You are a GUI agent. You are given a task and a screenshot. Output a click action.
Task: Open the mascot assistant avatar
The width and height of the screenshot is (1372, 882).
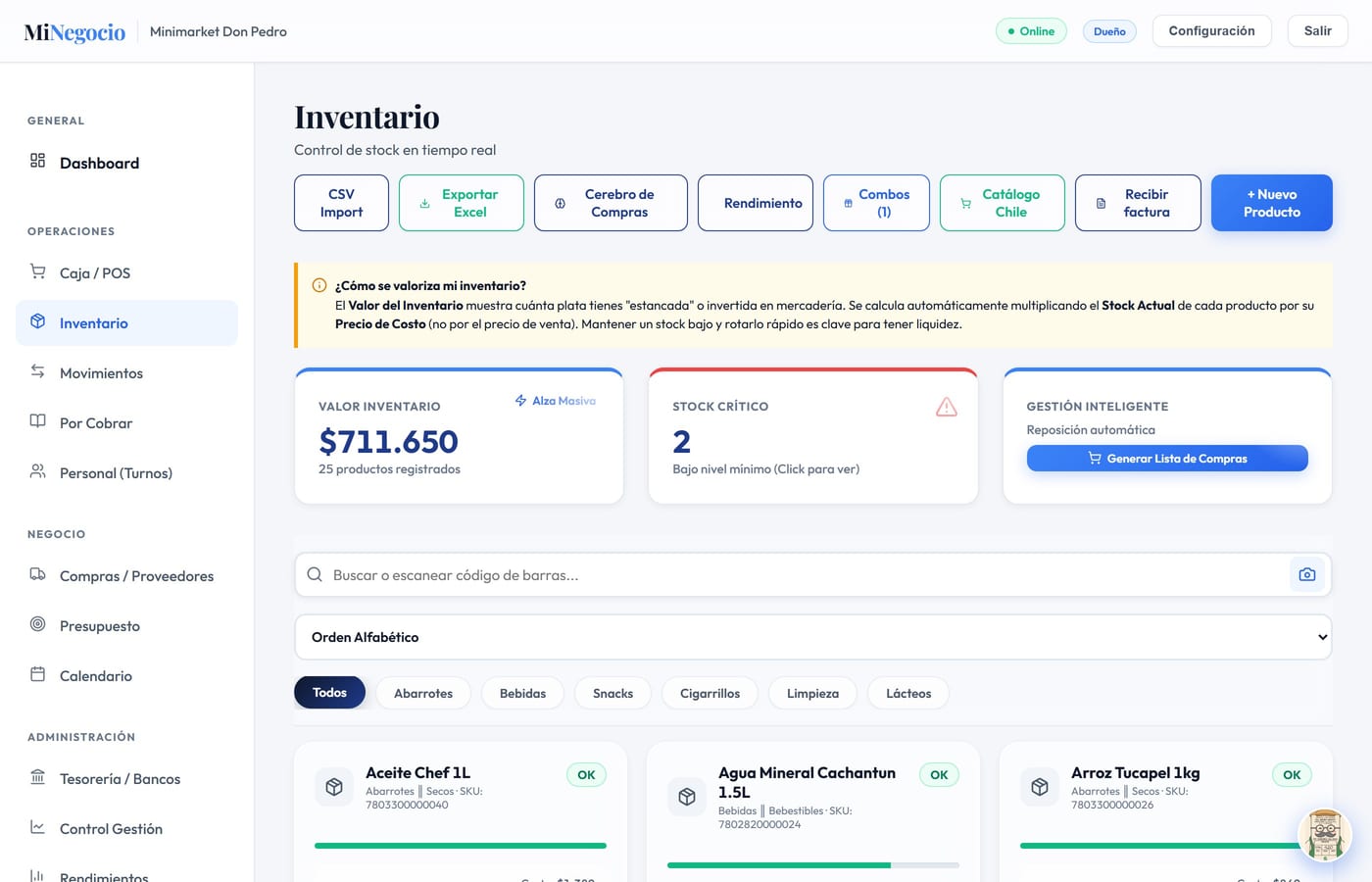pyautogui.click(x=1325, y=835)
